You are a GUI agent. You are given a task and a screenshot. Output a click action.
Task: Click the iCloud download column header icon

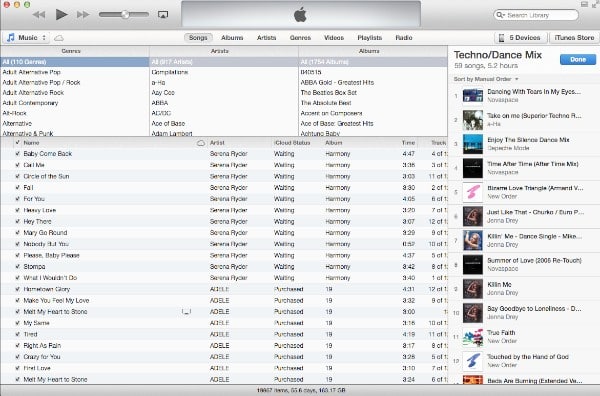point(201,143)
